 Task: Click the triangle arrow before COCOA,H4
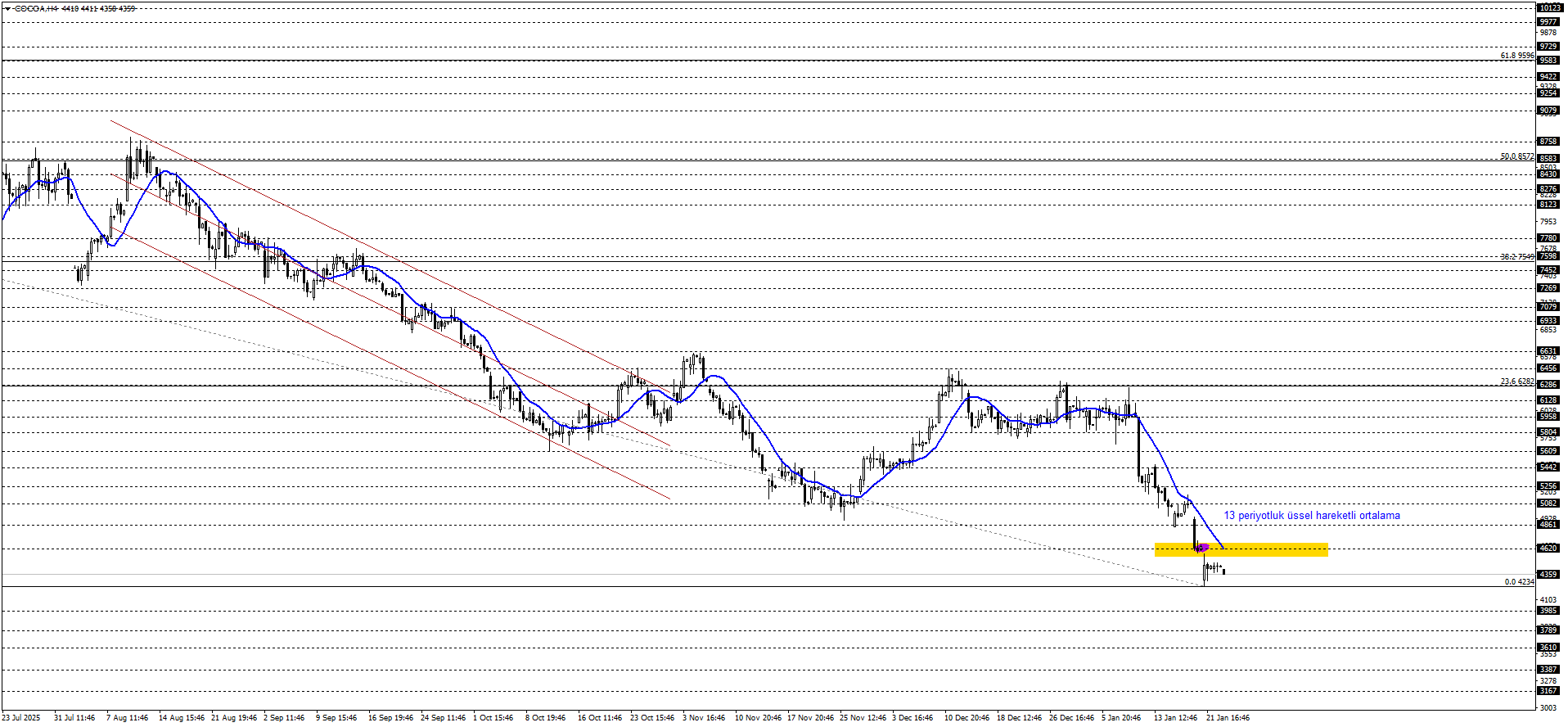tap(7, 8)
